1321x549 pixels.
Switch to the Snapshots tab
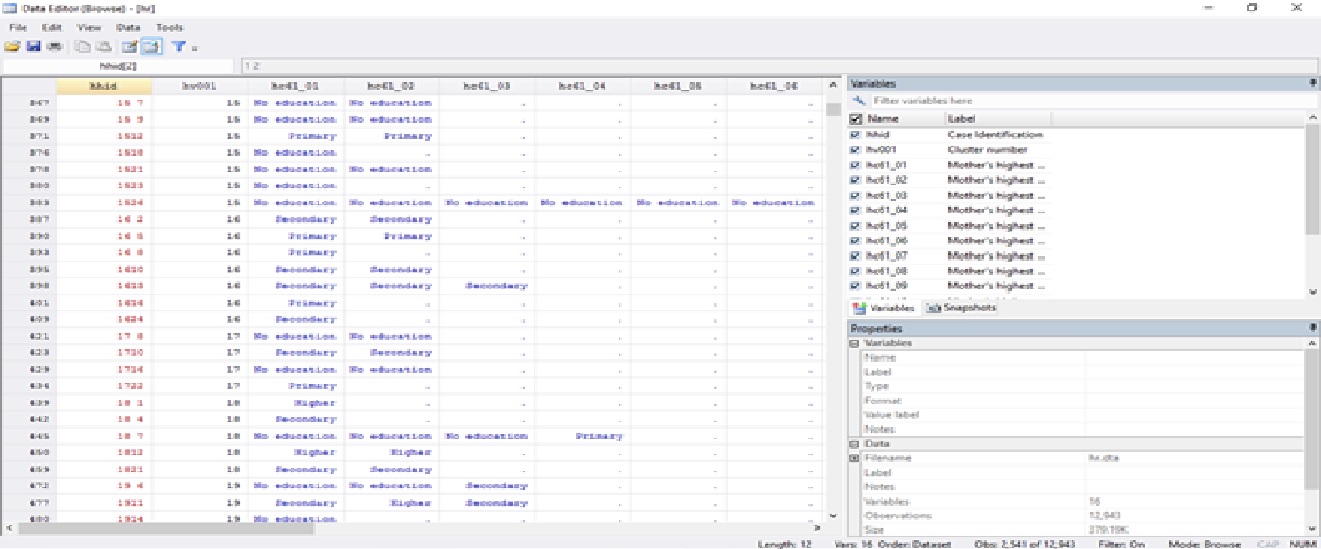[x=961, y=308]
